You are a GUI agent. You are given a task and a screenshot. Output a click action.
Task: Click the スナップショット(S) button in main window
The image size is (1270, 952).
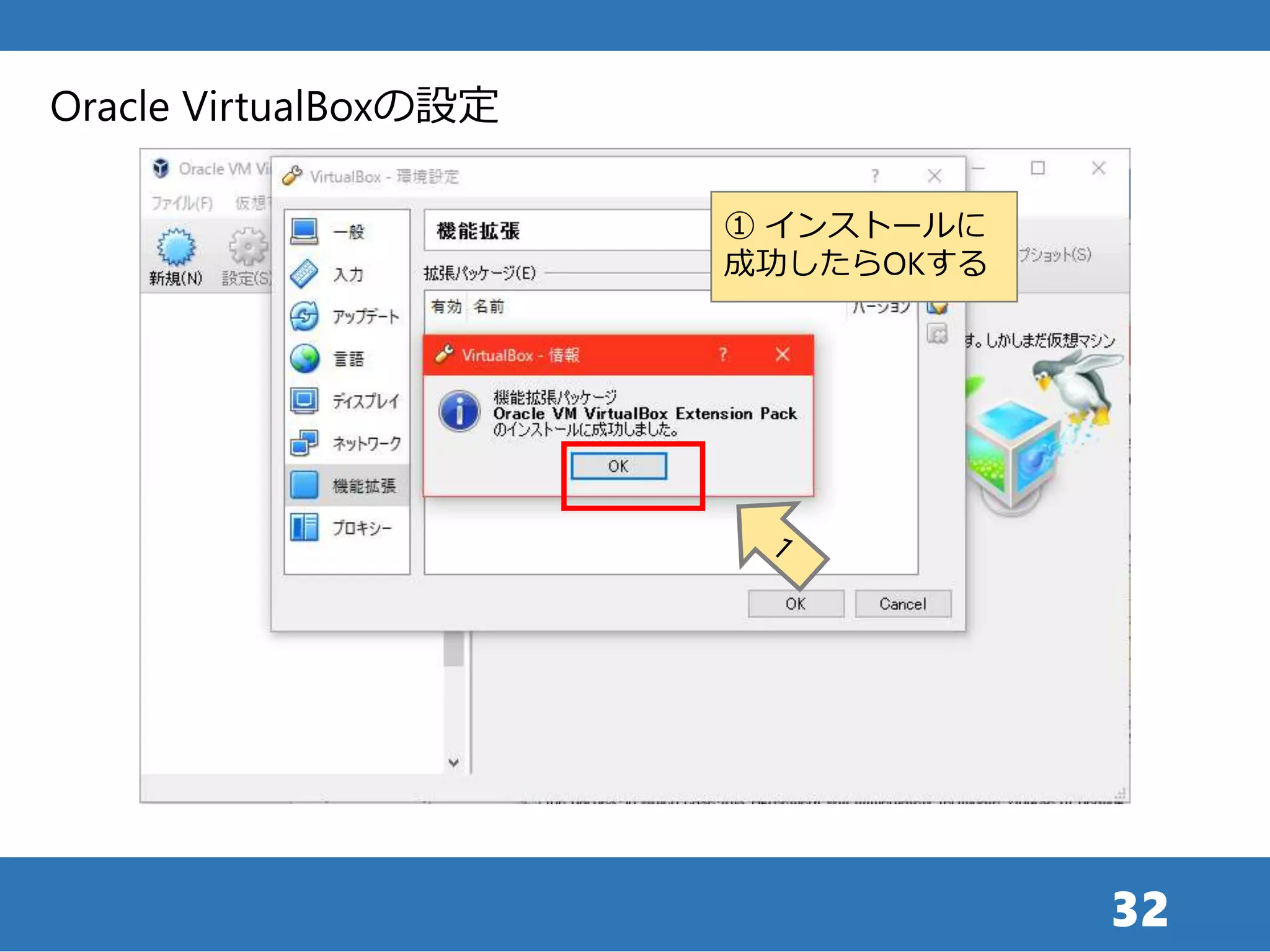click(x=1055, y=254)
